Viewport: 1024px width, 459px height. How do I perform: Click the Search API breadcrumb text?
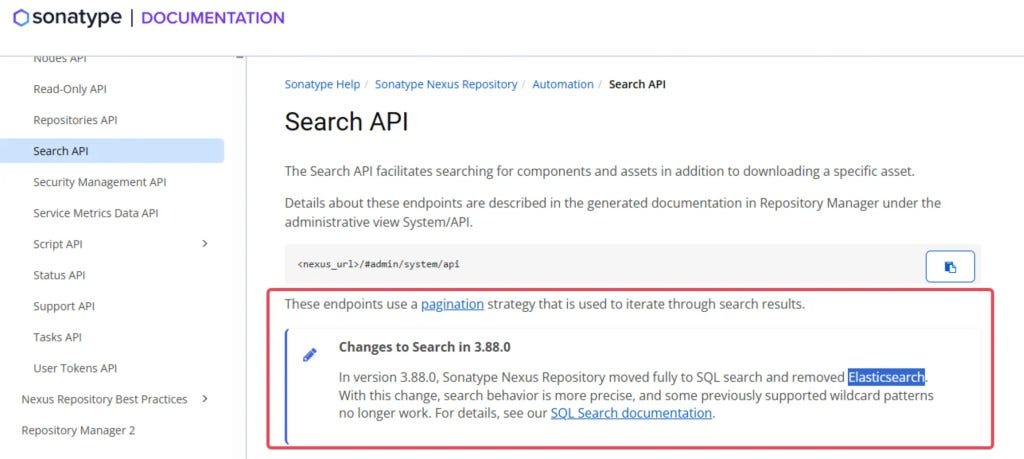click(x=637, y=84)
